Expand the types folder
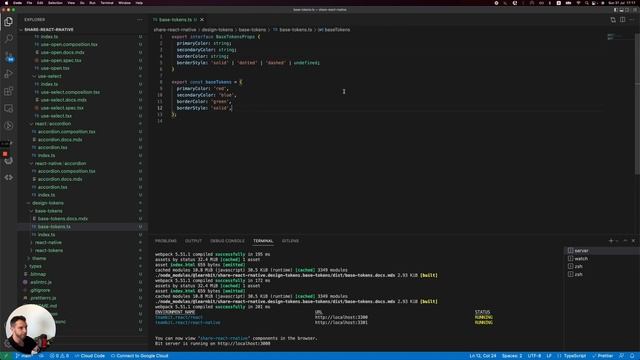The image size is (640, 360). click(x=82, y=266)
